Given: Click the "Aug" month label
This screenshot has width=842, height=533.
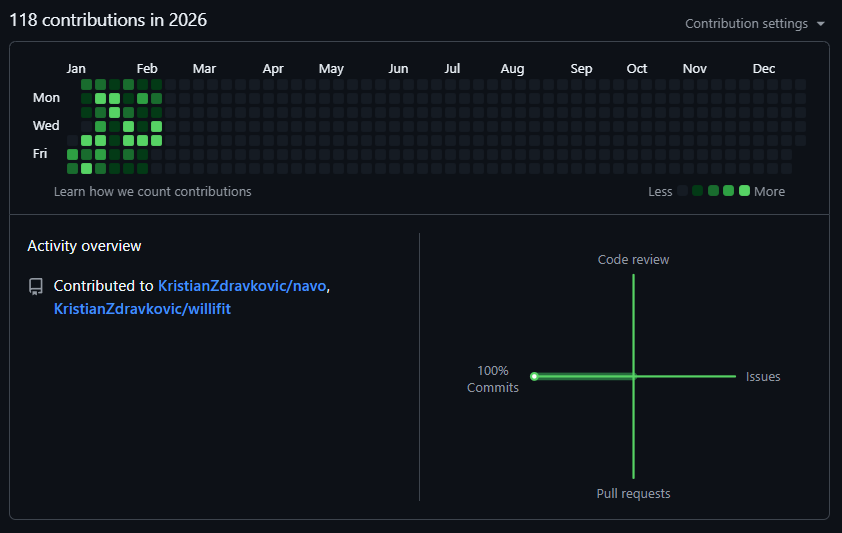Looking at the screenshot, I should coord(512,69).
